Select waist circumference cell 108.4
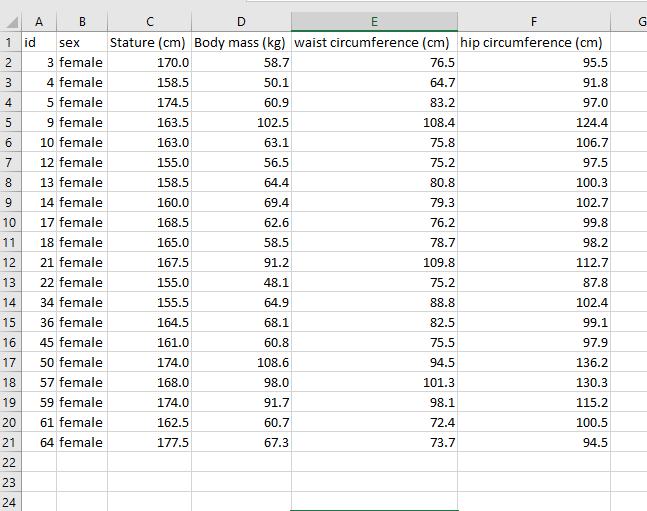This screenshot has width=647, height=511. point(374,122)
